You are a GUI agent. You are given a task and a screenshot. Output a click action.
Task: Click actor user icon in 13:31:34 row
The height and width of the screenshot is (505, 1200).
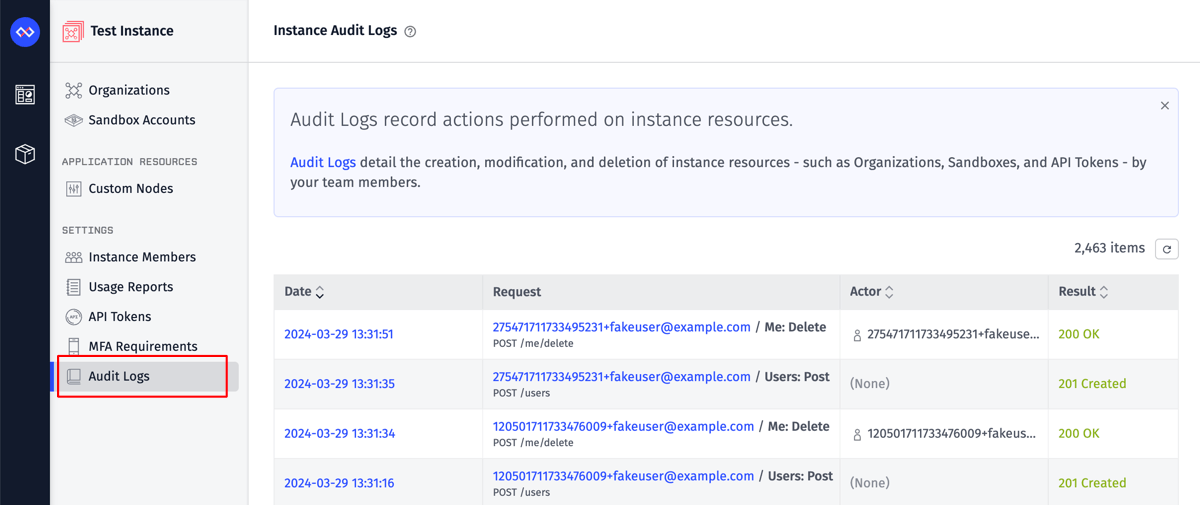tap(857, 435)
